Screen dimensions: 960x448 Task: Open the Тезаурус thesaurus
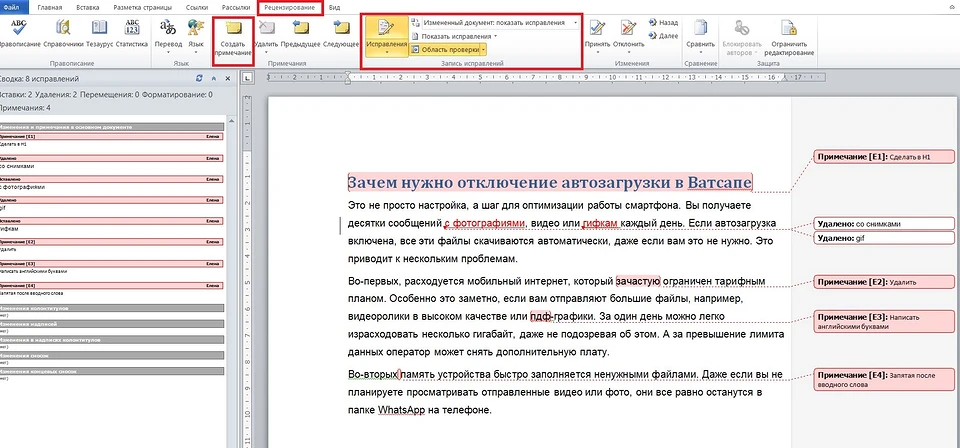point(99,34)
